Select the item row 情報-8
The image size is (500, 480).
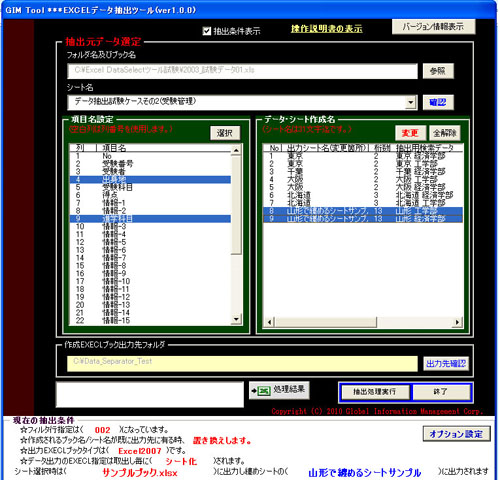coord(150,266)
